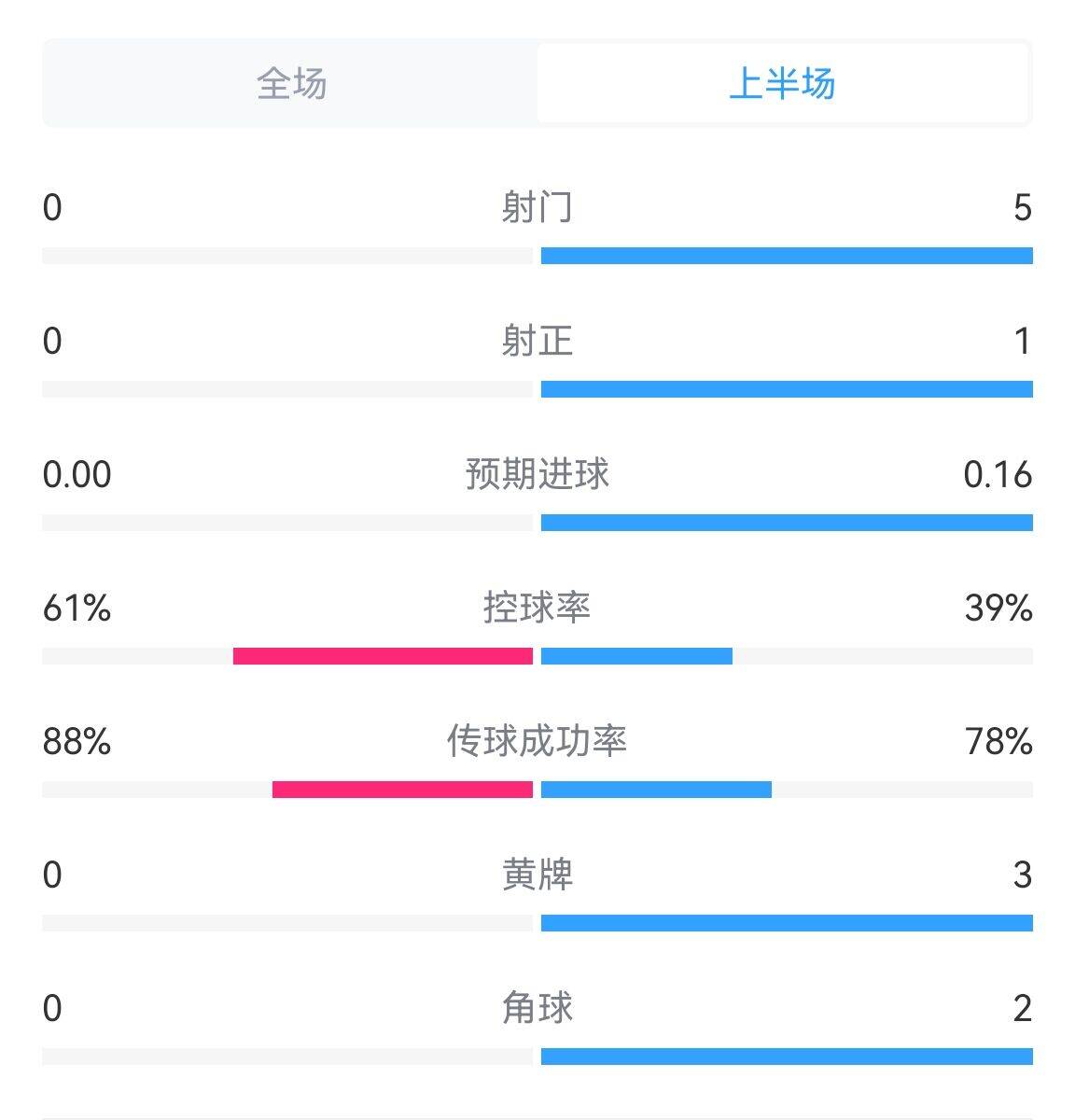Click the yellow cards value 3
Viewport: 1075px width, 1120px height.
[1023, 875]
